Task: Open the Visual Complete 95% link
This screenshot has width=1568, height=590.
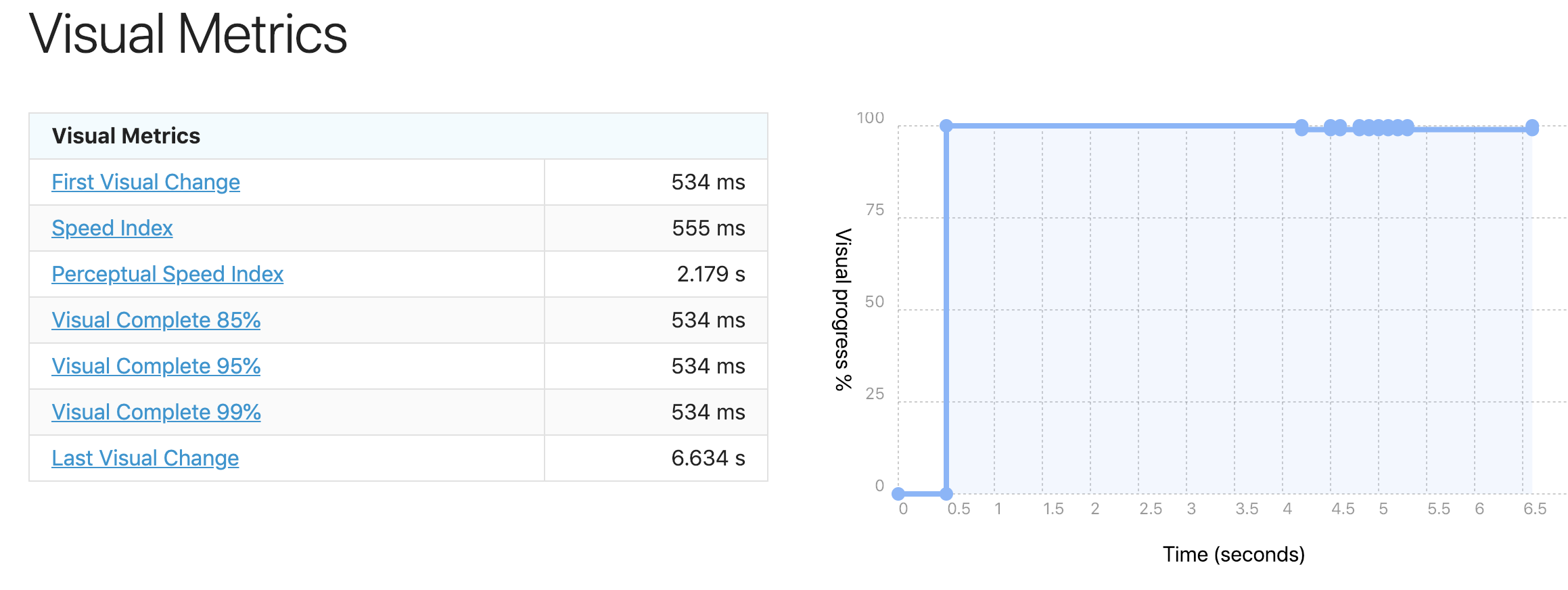Action: (156, 366)
